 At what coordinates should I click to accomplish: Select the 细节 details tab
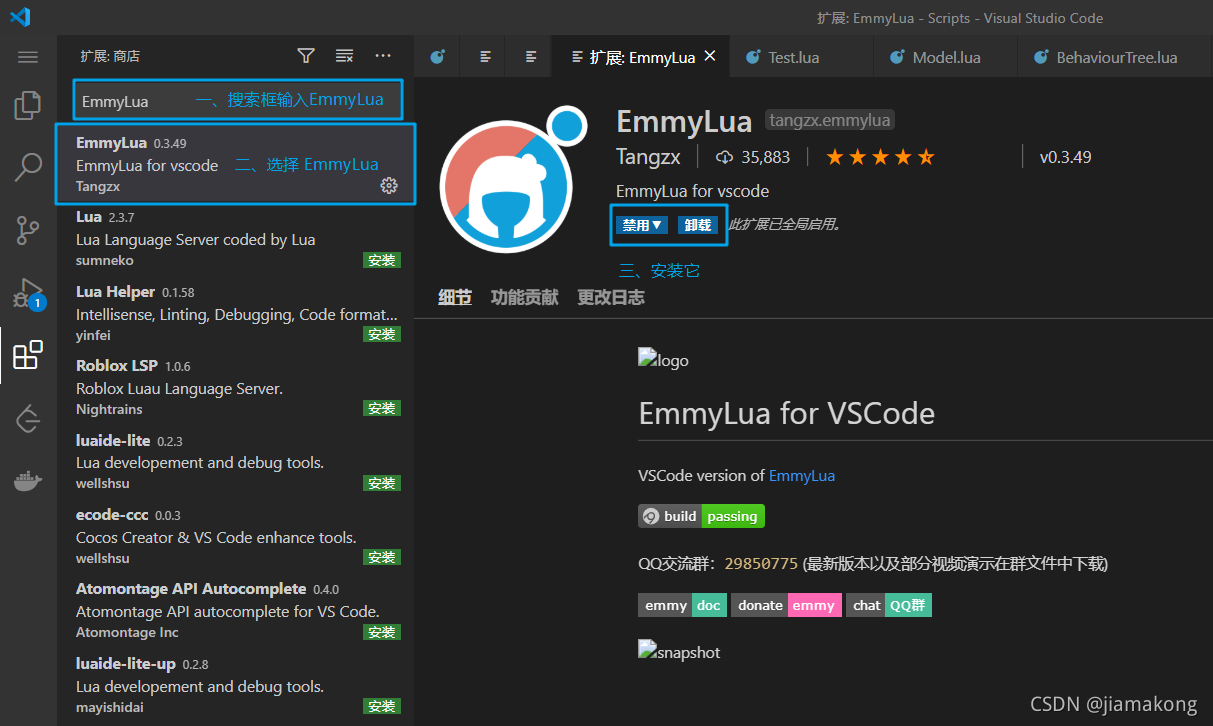[x=455, y=297]
